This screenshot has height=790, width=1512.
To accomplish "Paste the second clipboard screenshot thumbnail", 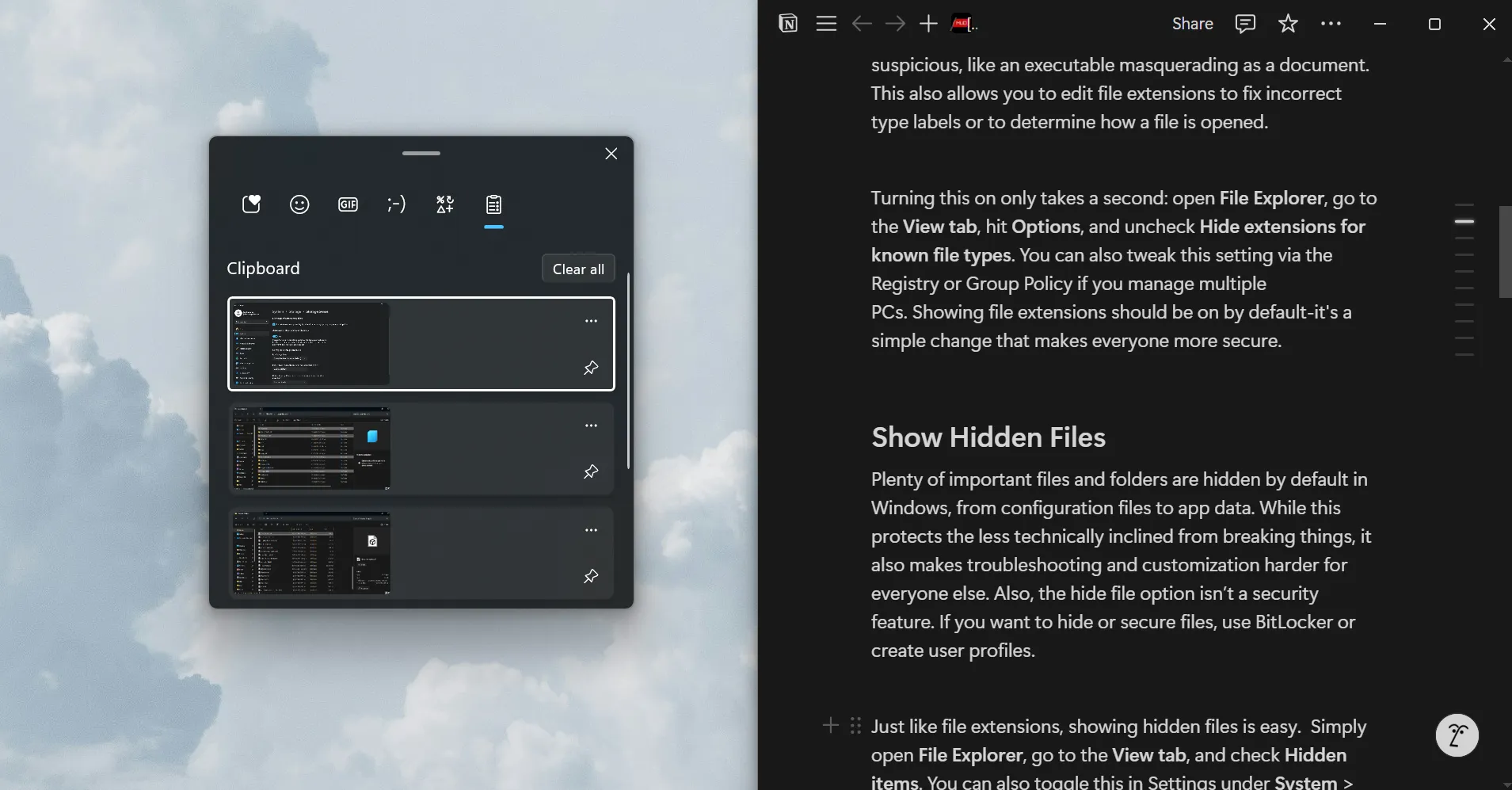I will (x=311, y=448).
